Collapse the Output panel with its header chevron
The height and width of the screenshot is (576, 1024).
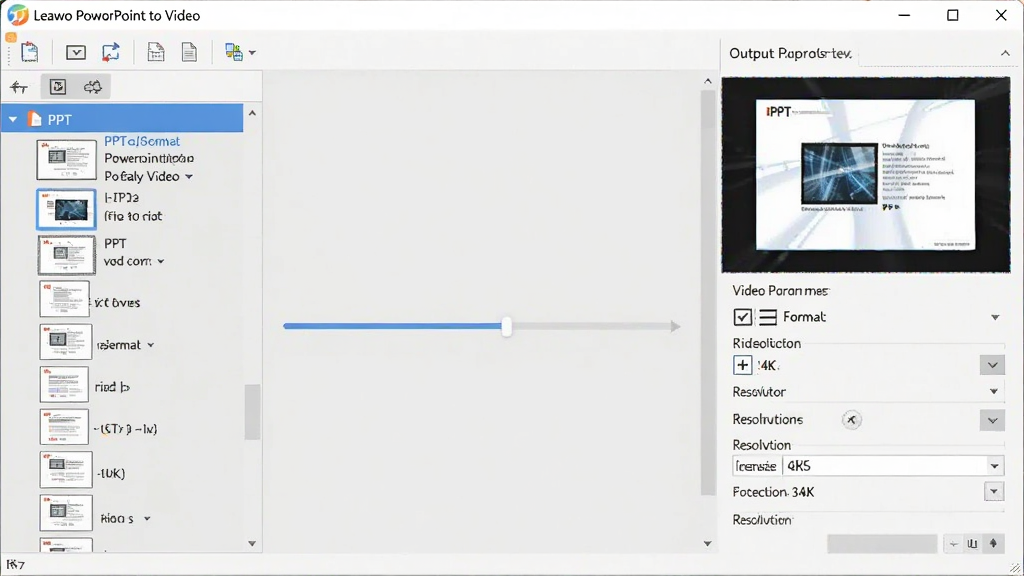(1006, 53)
